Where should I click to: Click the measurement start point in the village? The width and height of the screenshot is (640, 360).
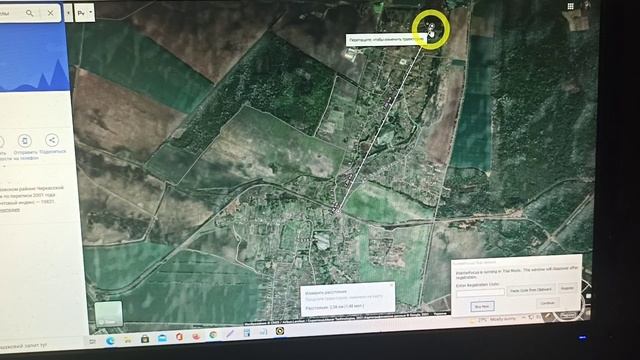pyautogui.click(x=337, y=211)
